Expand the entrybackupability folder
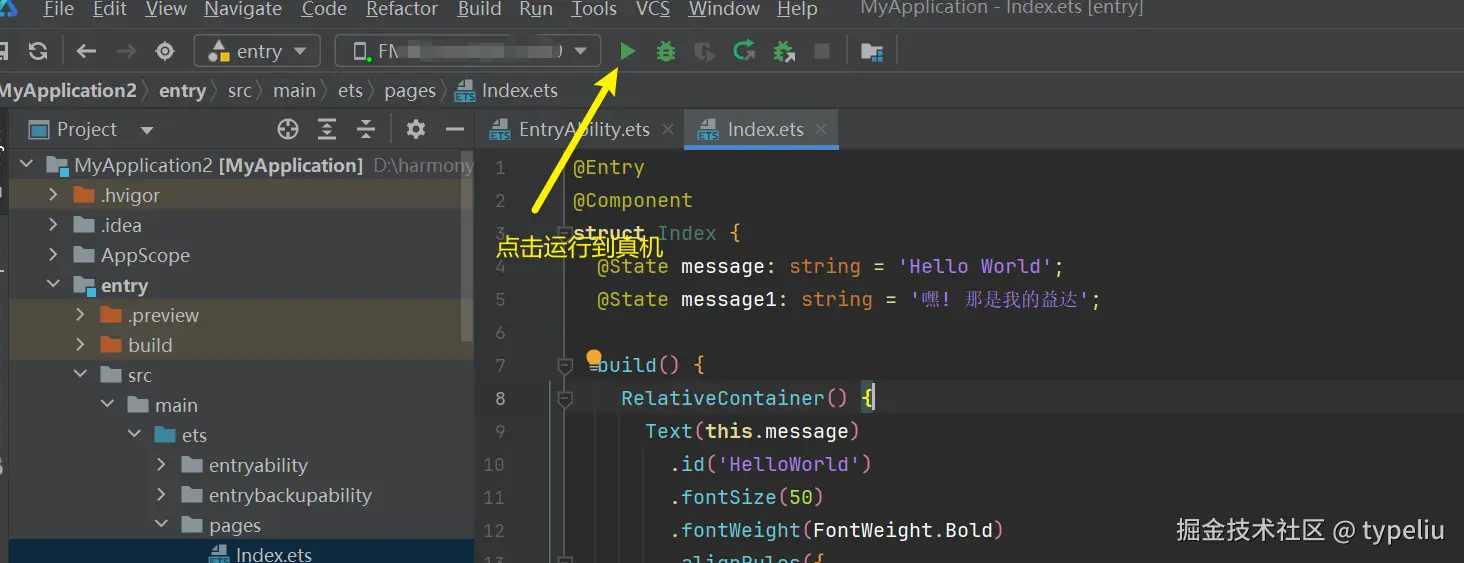 pyautogui.click(x=161, y=495)
